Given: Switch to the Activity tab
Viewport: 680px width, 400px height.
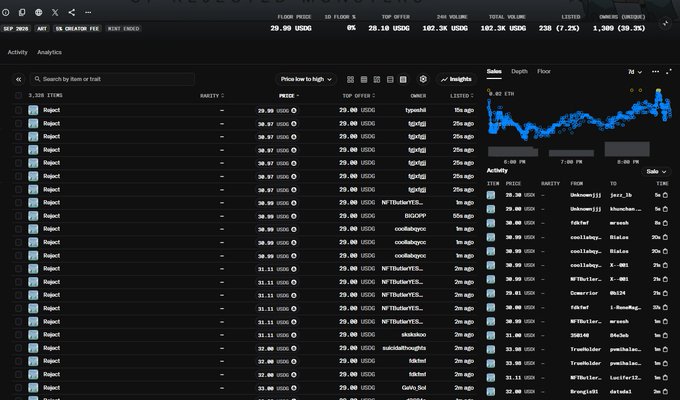Looking at the screenshot, I should pos(17,52).
